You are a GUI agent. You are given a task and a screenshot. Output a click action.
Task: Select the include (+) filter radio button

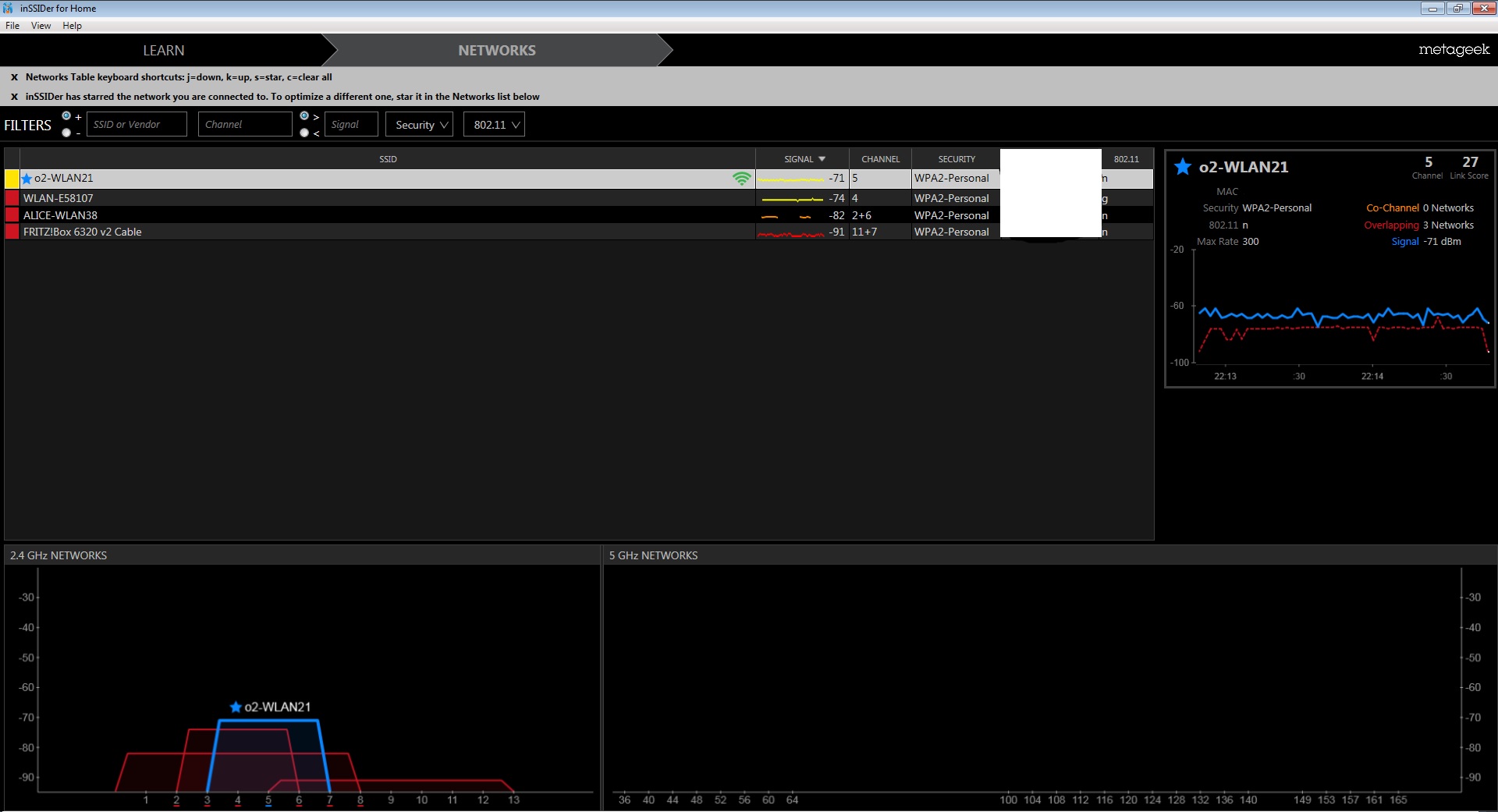(66, 116)
